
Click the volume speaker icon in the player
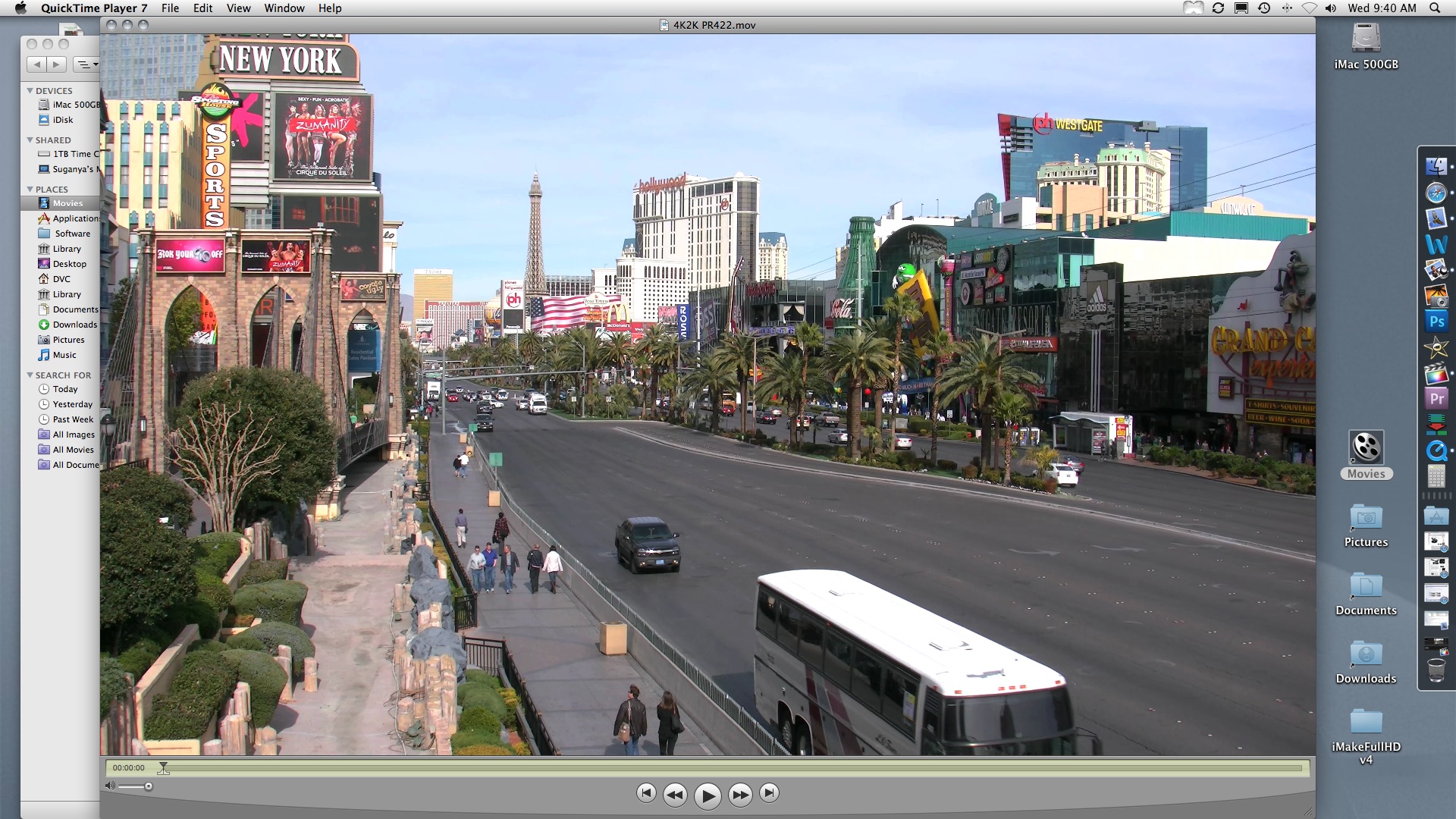110,786
